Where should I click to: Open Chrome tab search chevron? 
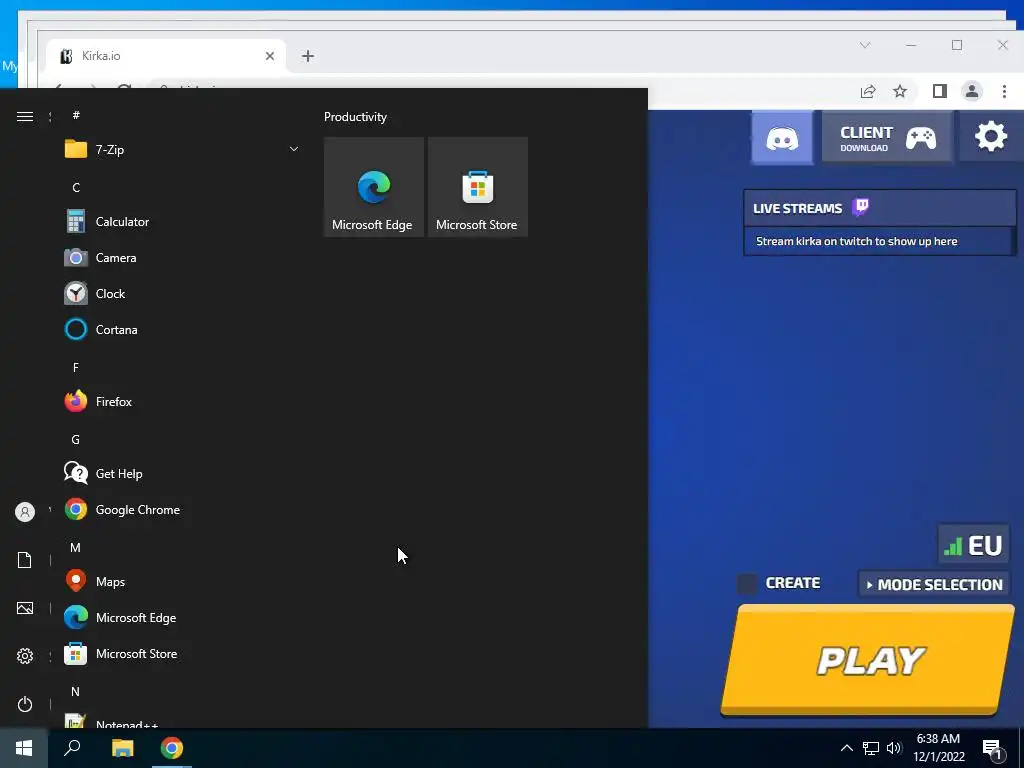click(x=865, y=45)
